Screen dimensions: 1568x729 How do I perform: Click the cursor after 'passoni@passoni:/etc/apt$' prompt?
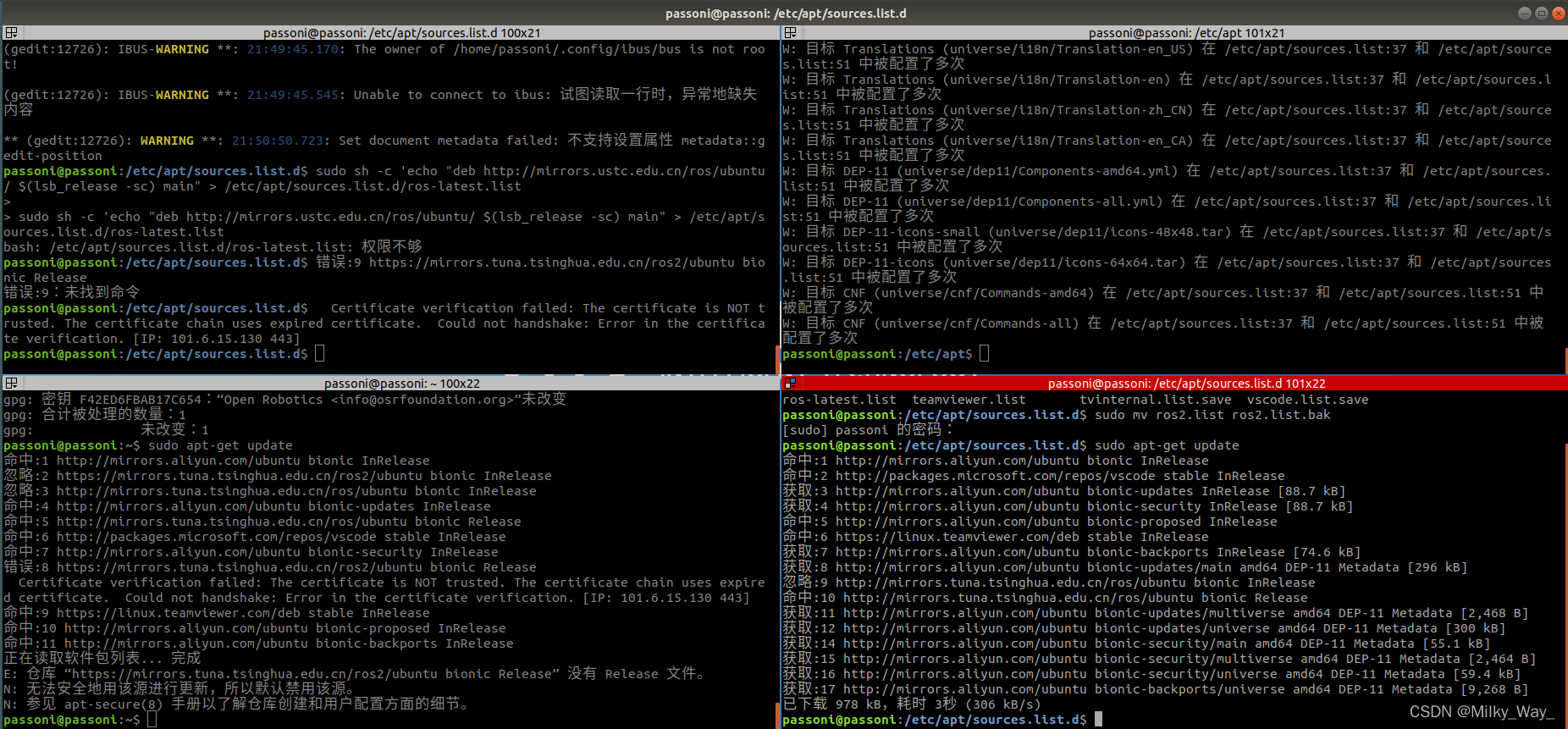(984, 354)
